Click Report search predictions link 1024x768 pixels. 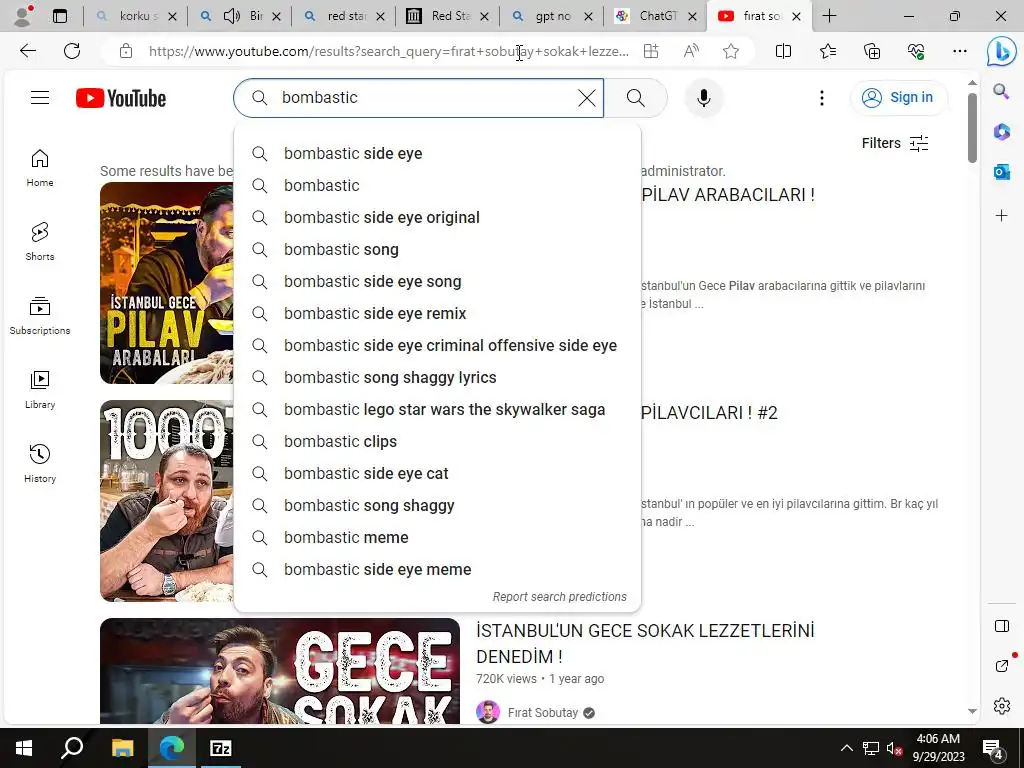pos(560,597)
